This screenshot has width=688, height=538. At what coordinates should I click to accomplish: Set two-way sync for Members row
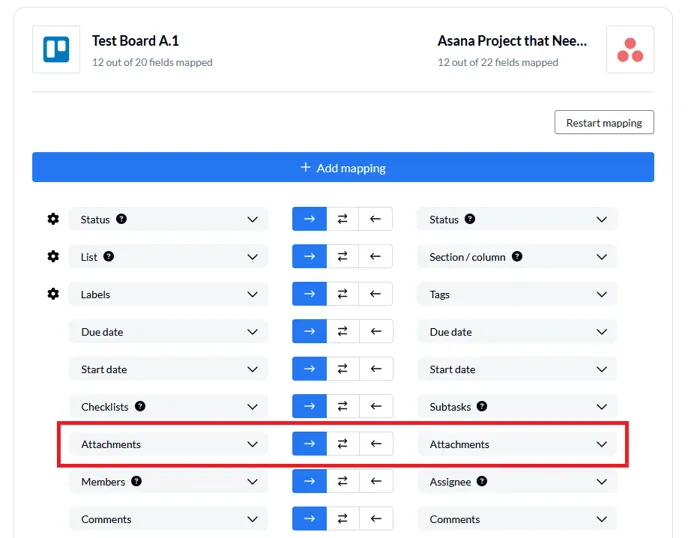pyautogui.click(x=342, y=482)
